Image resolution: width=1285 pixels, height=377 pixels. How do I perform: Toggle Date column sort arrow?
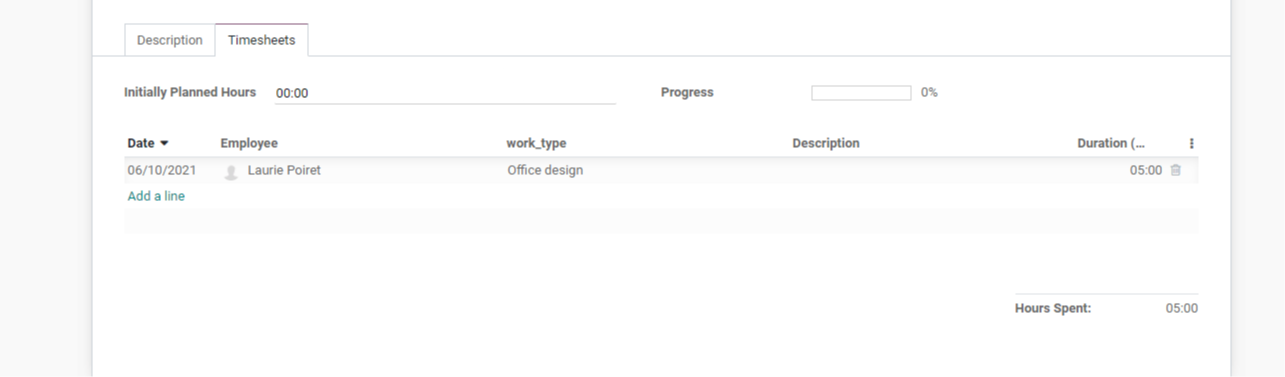tap(164, 143)
